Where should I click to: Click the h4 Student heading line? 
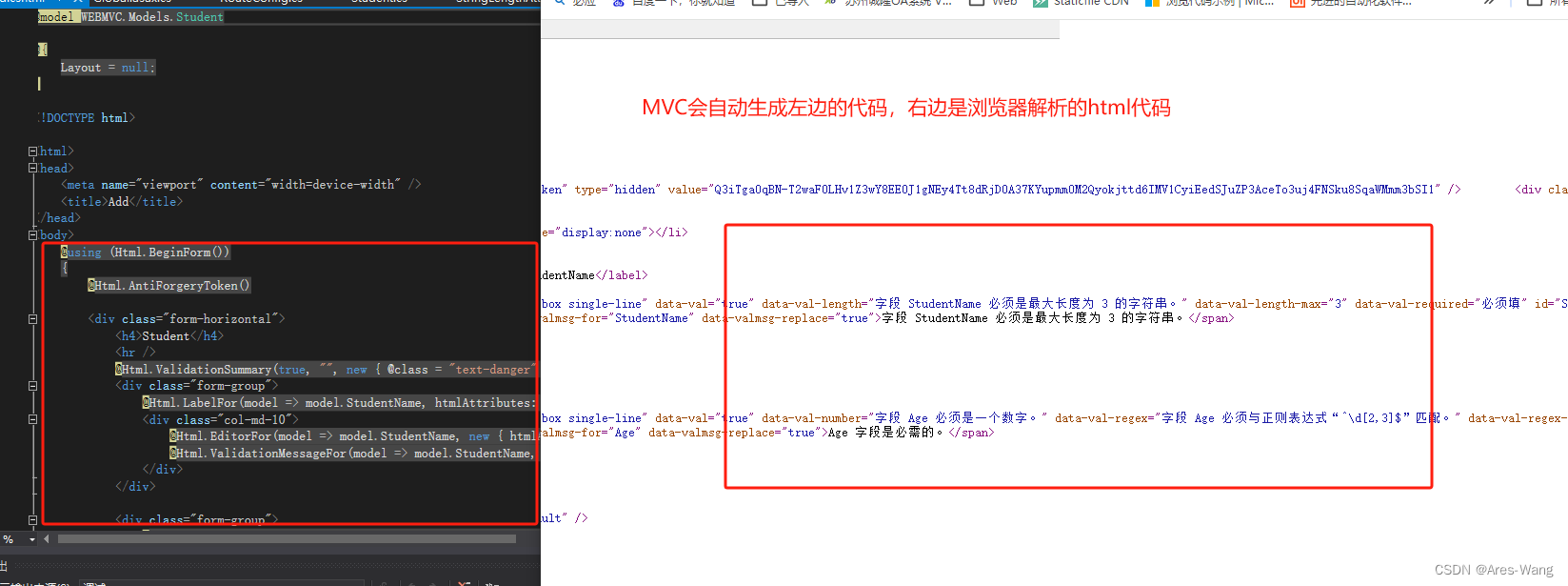coord(169,335)
